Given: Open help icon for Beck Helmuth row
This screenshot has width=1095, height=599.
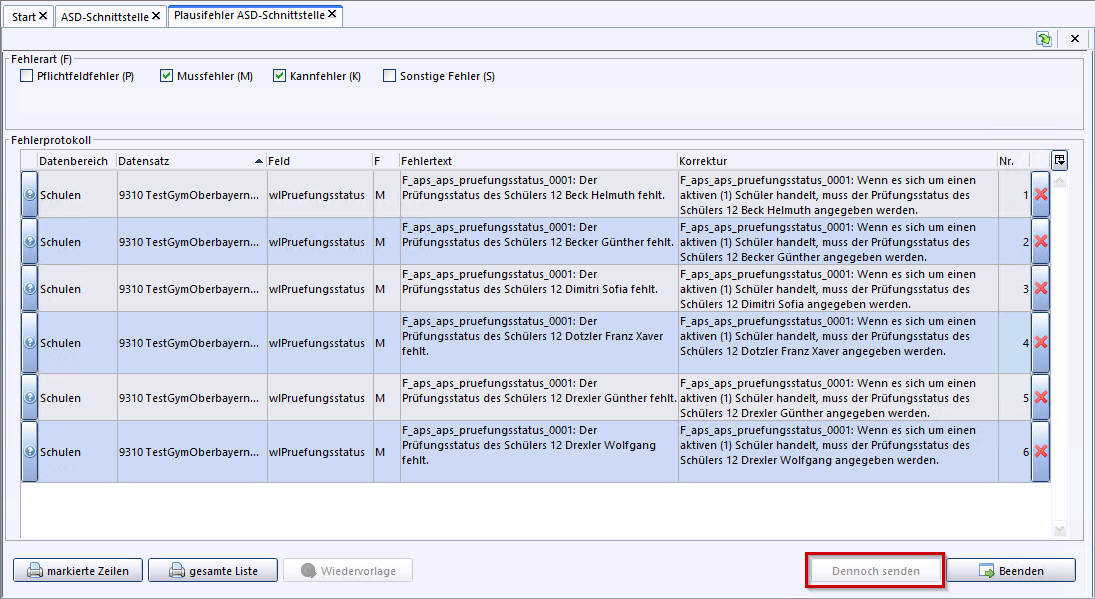Looking at the screenshot, I should point(29,194).
